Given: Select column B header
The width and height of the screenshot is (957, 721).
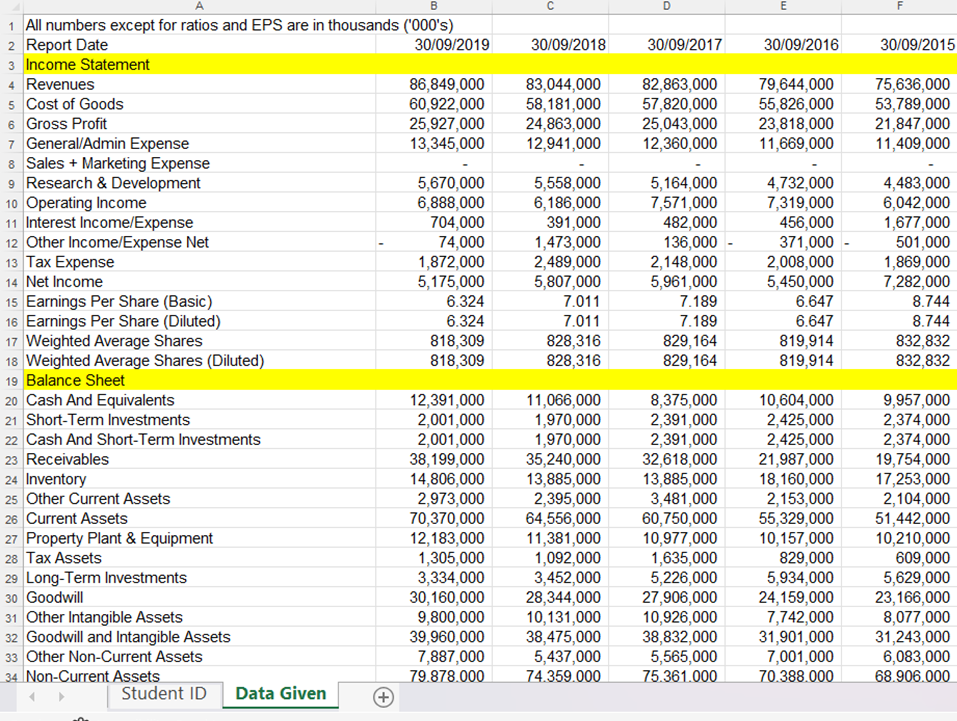Looking at the screenshot, I should [x=432, y=8].
